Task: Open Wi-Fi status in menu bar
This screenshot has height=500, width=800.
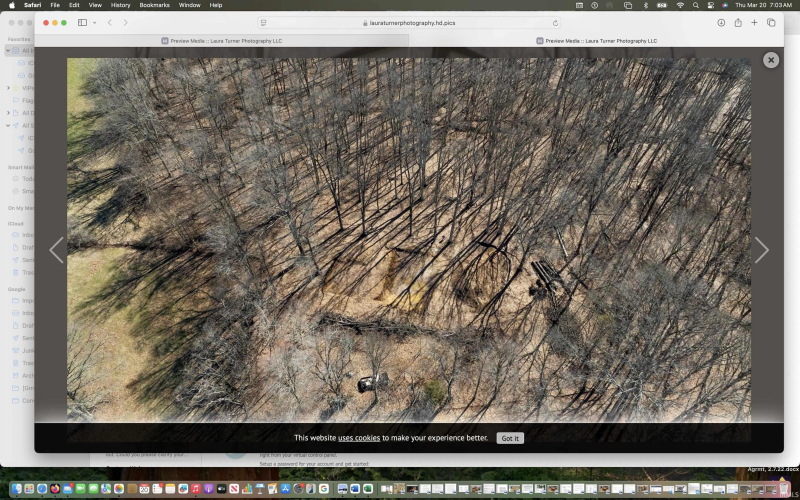Action: click(x=680, y=5)
